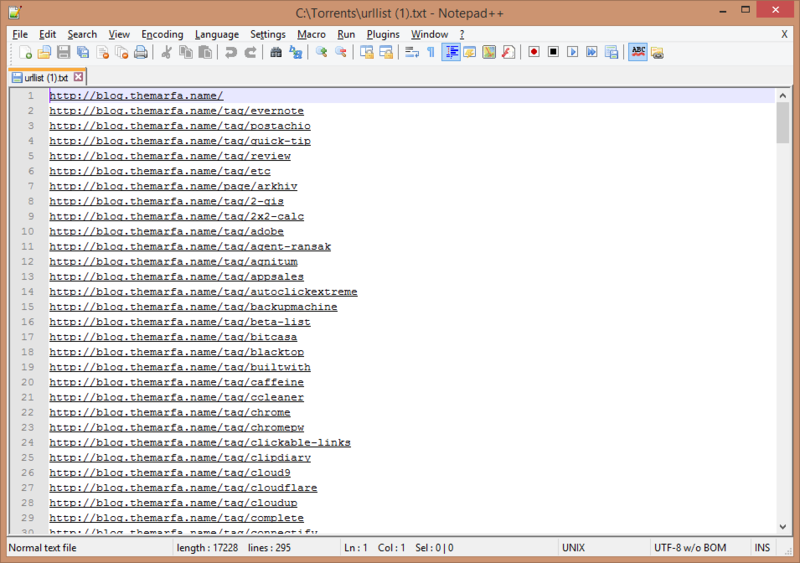Toggle INS insert mode in status bar
The image size is (800, 563).
click(762, 548)
